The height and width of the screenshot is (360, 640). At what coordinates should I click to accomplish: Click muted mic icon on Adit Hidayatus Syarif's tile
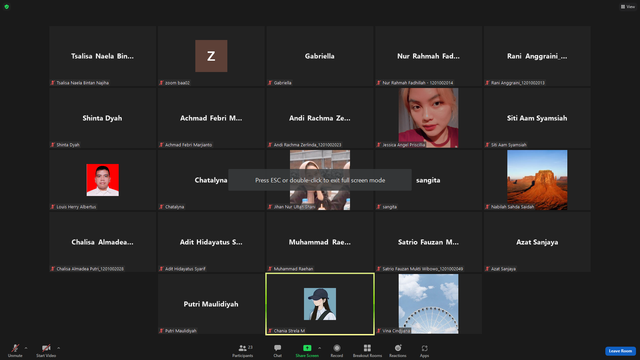[161, 269]
